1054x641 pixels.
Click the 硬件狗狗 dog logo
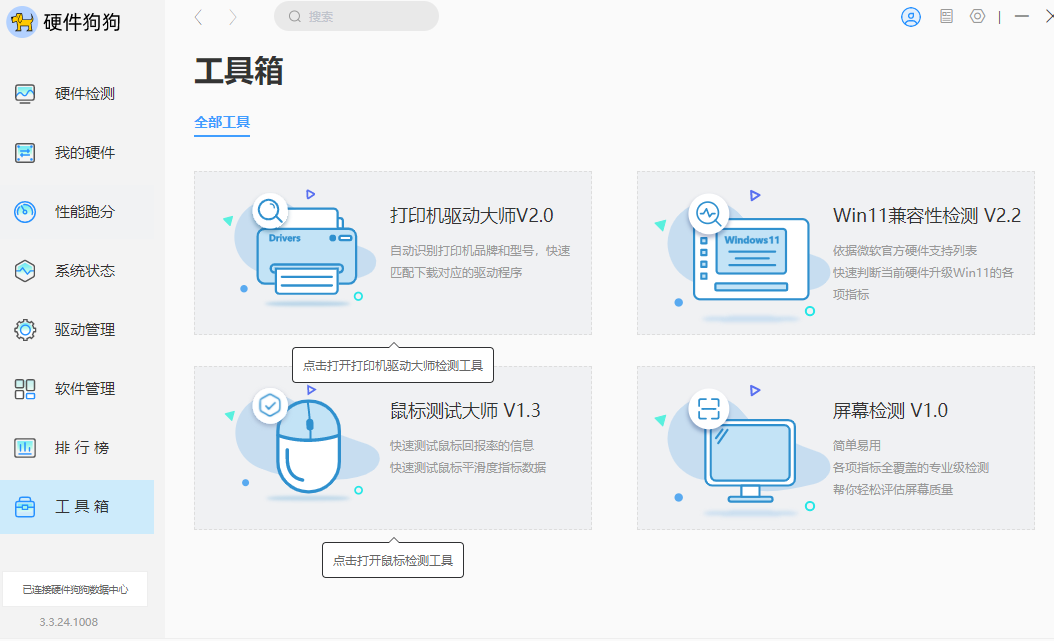click(21, 21)
